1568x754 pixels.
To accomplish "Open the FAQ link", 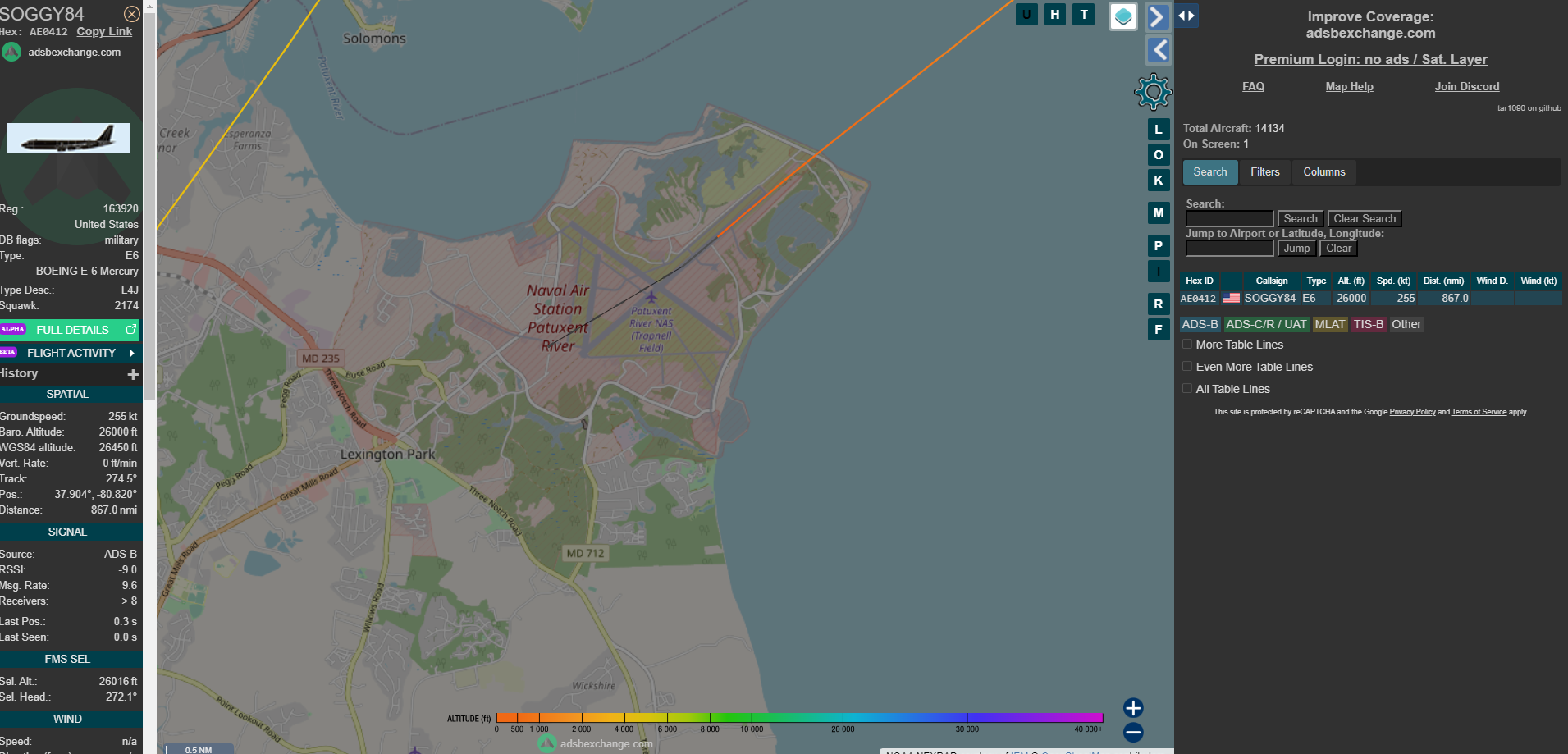I will pyautogui.click(x=1253, y=86).
